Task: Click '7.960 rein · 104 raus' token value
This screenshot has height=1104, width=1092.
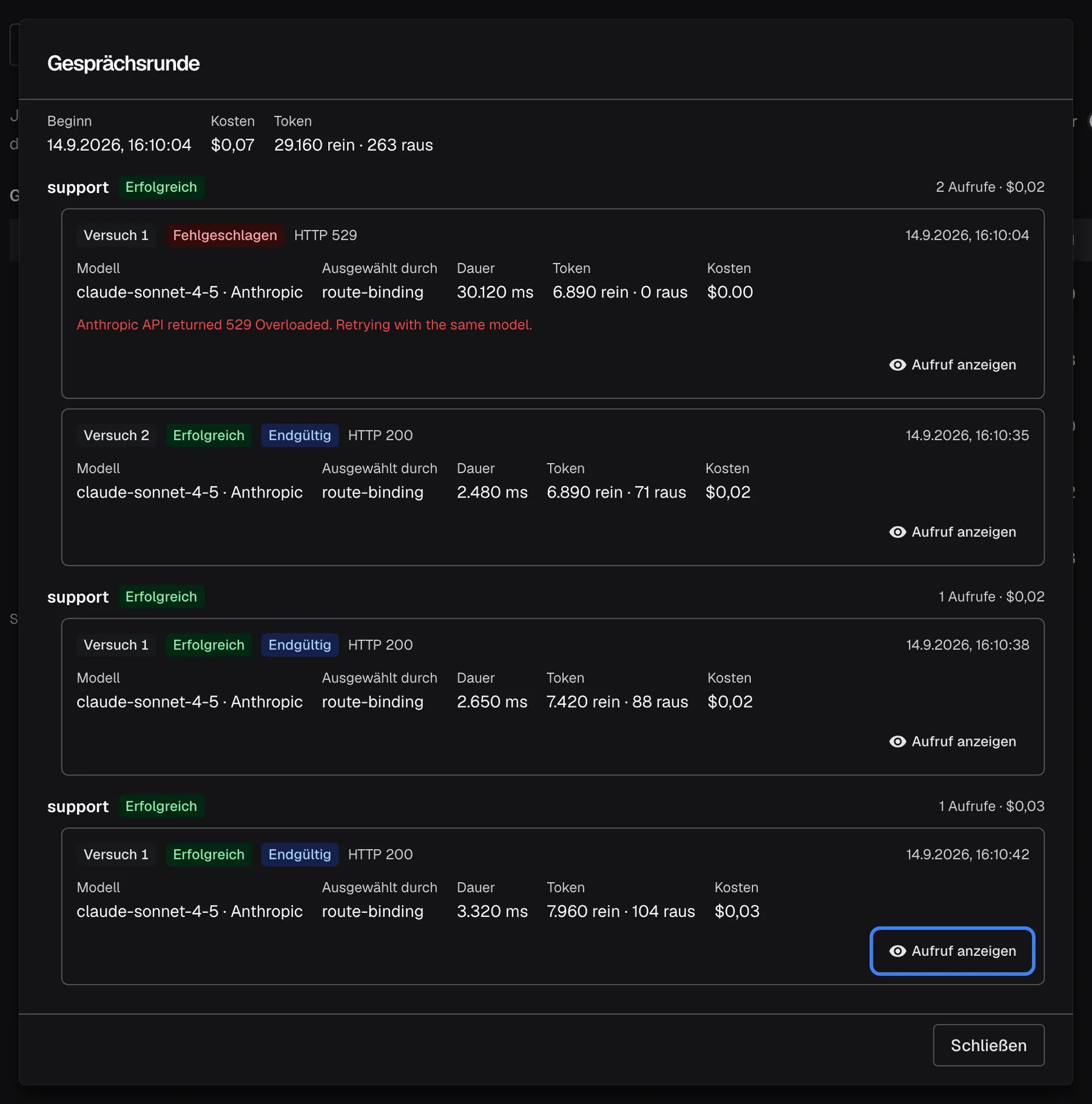Action: 621,911
